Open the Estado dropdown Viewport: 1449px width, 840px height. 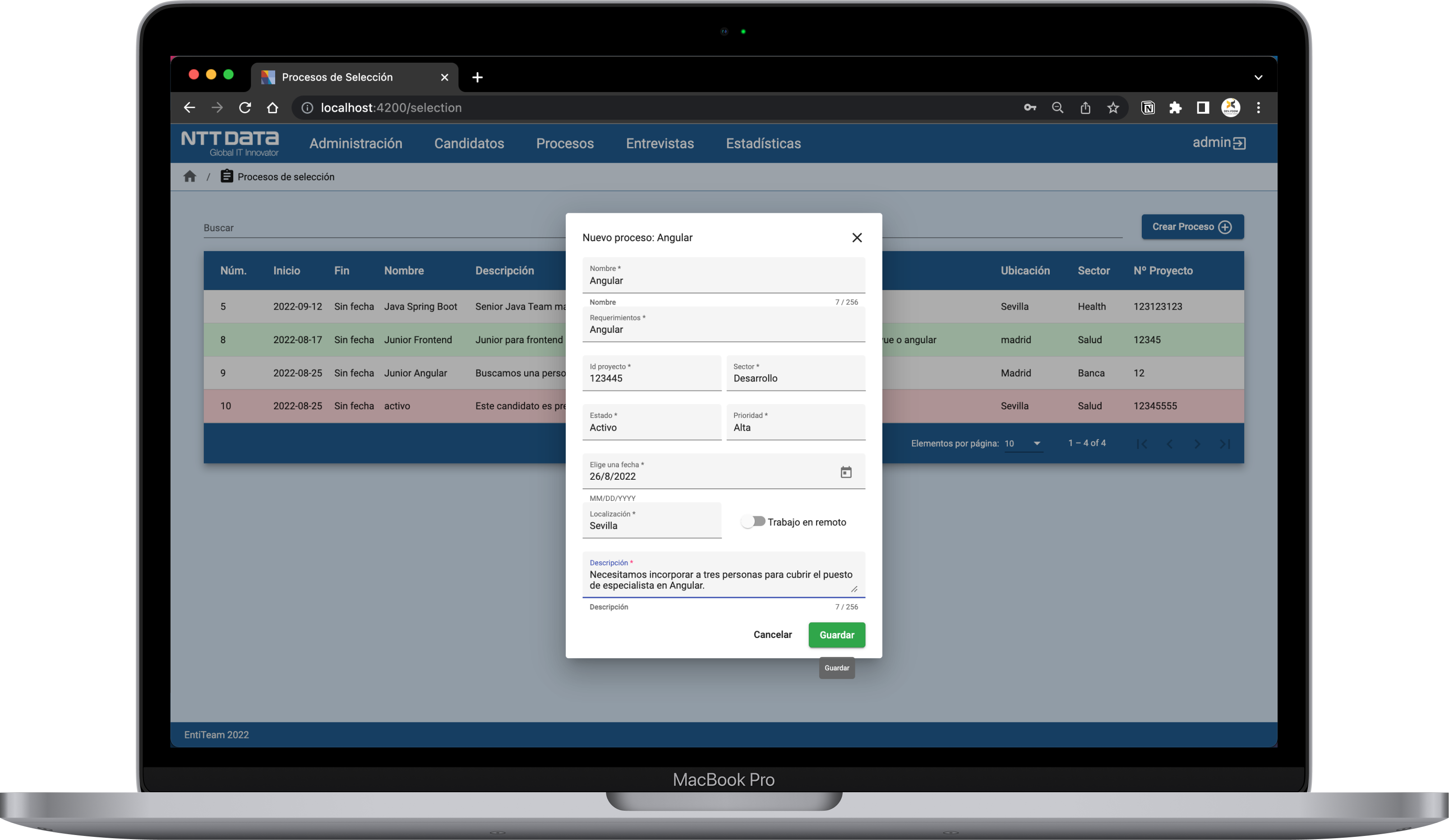(x=651, y=427)
